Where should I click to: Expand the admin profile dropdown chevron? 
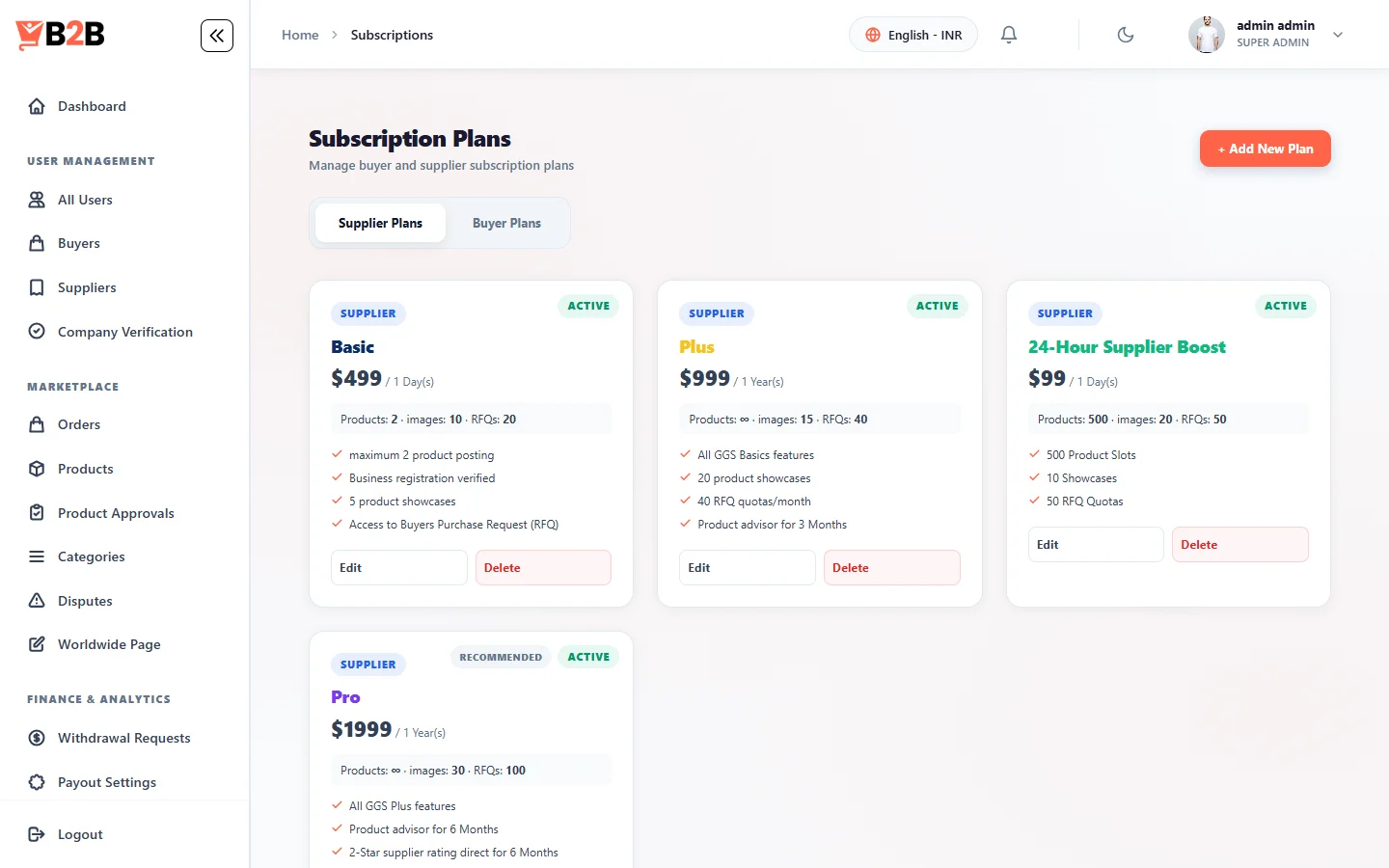[1338, 35]
